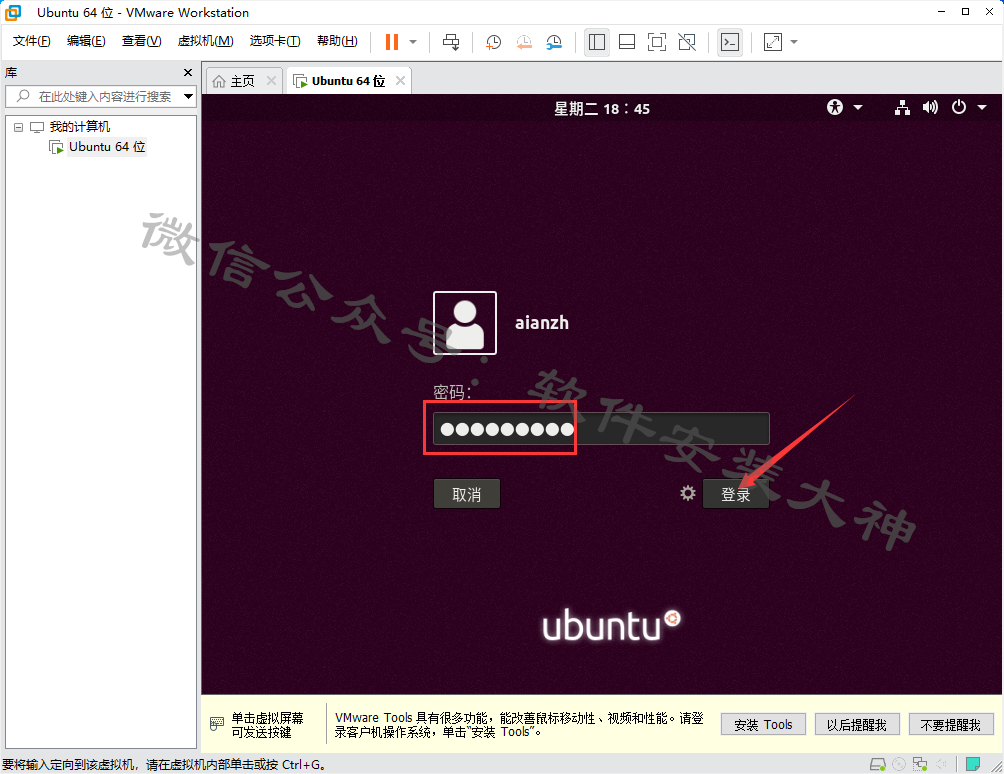Click the CD/DVD drive status bar icon

[x=899, y=764]
